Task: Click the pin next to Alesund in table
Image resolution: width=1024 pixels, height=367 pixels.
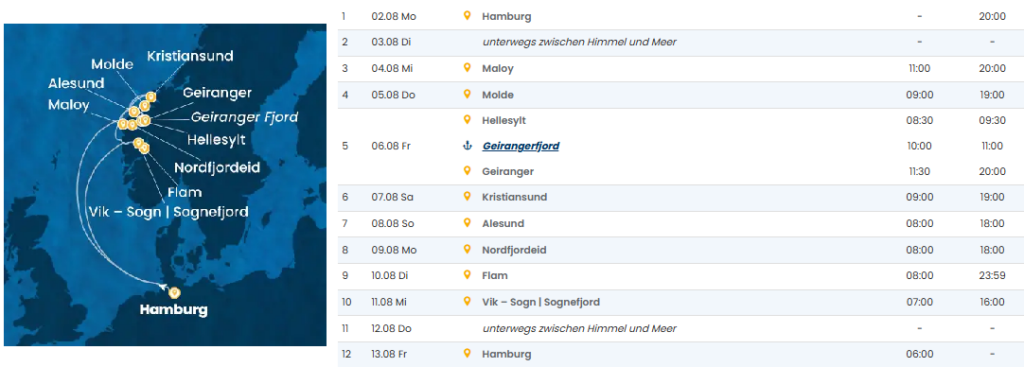Action: pos(467,223)
